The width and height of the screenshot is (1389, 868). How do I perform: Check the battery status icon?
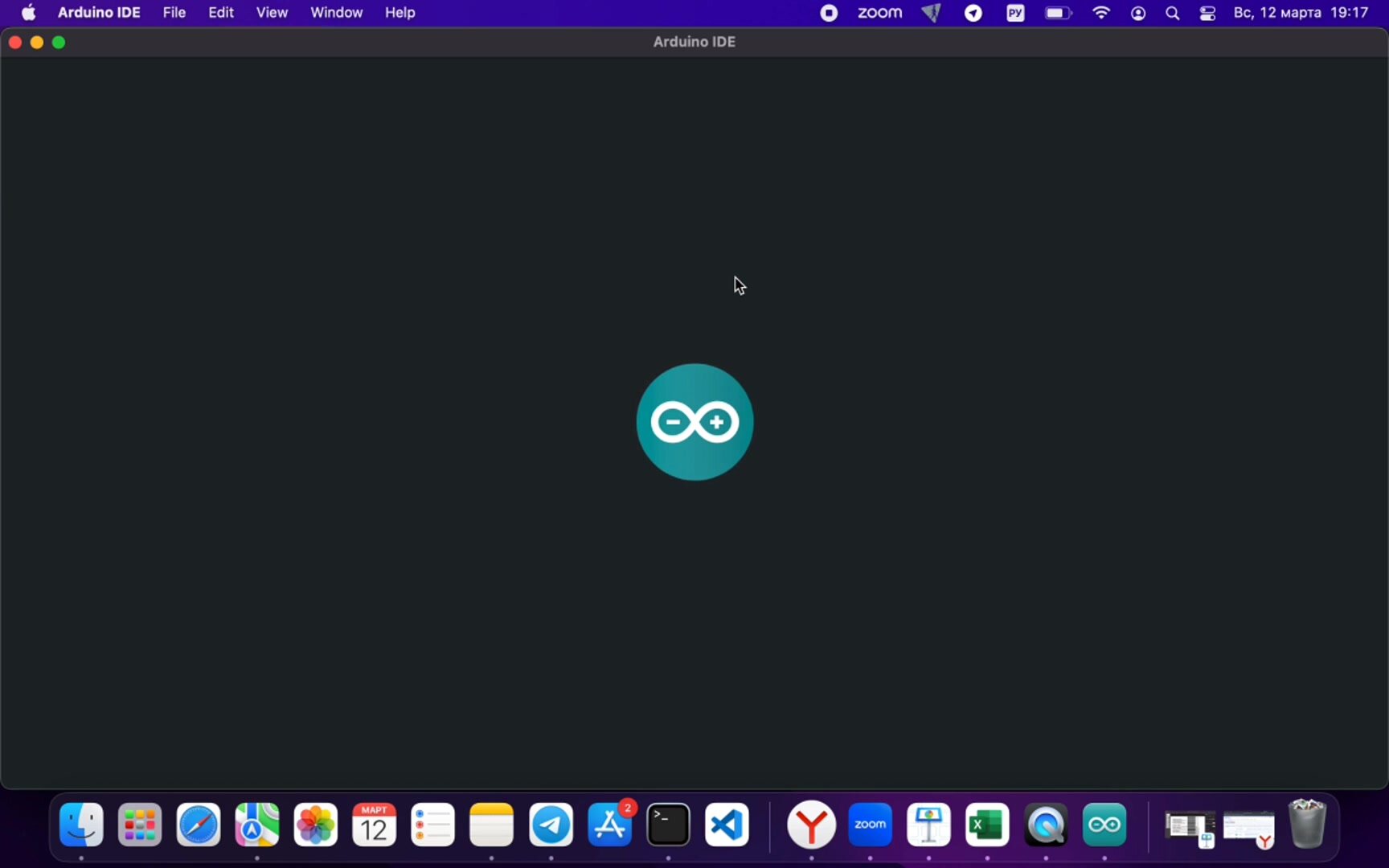tap(1058, 13)
